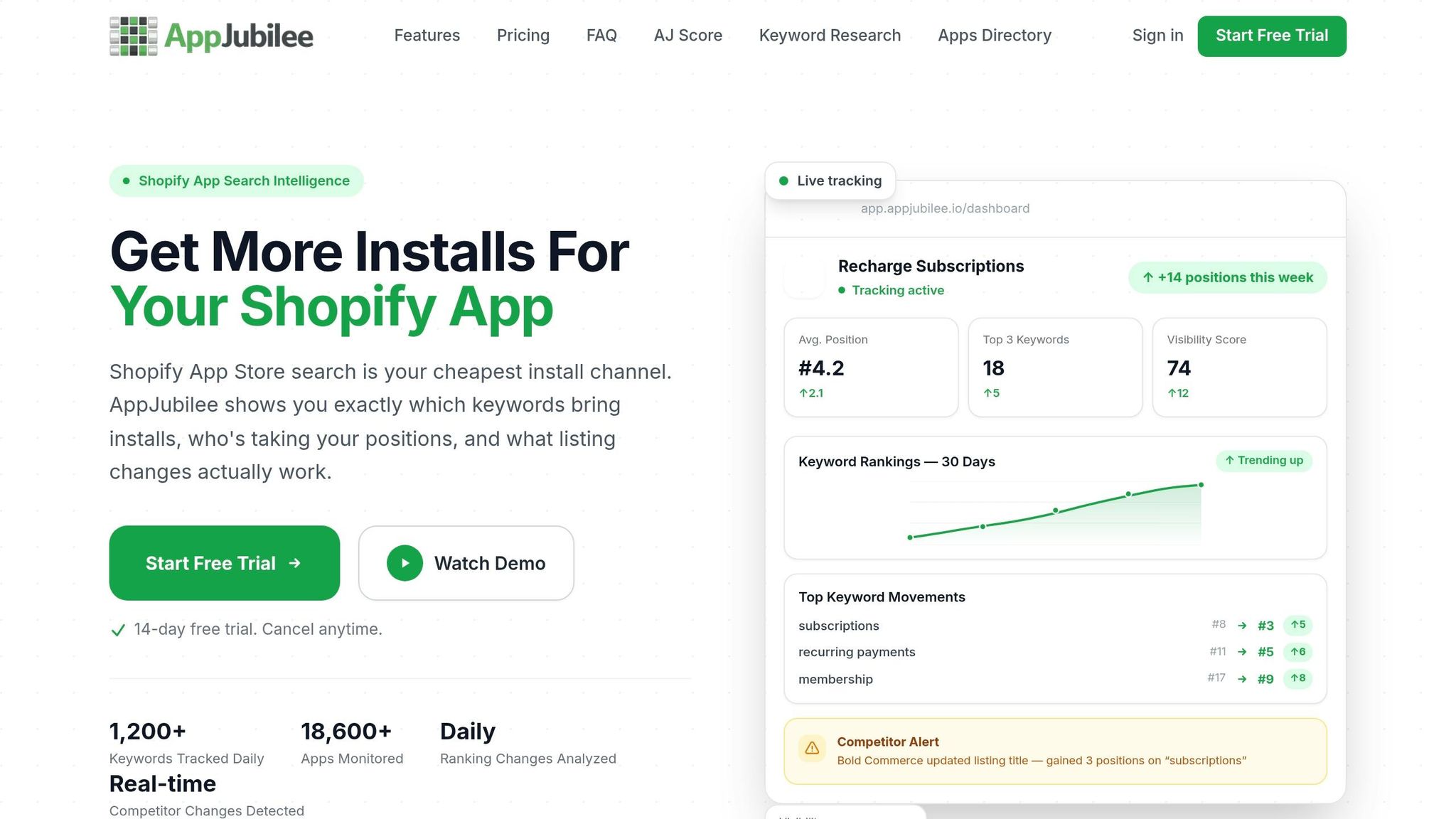Open the Pricing nav item
1456x819 pixels.
click(x=523, y=36)
